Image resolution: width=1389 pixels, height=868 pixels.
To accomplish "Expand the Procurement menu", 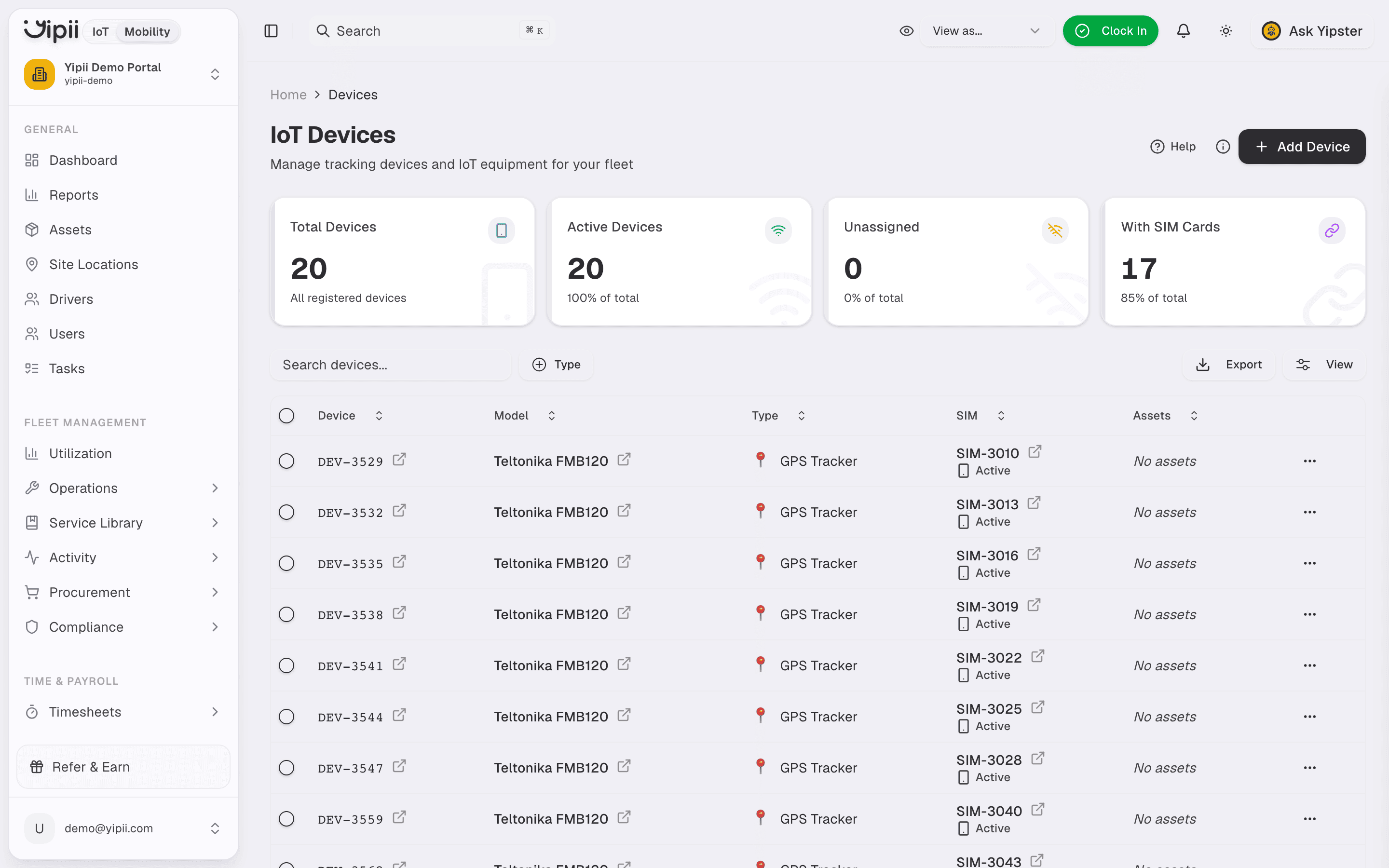I will (123, 593).
